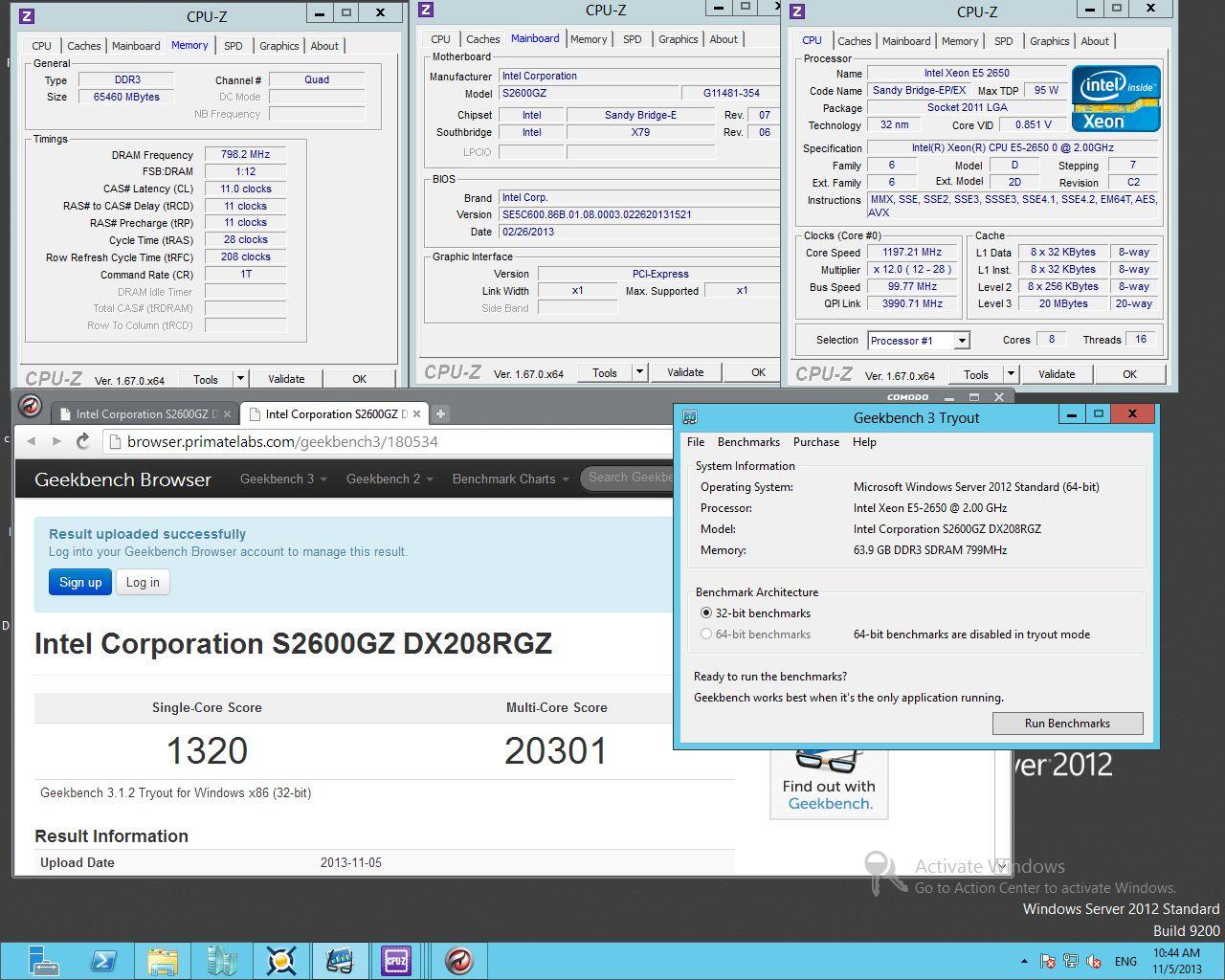Open About tab in Memory CPU-Z window
Screen dimensions: 1225x980
click(x=324, y=46)
